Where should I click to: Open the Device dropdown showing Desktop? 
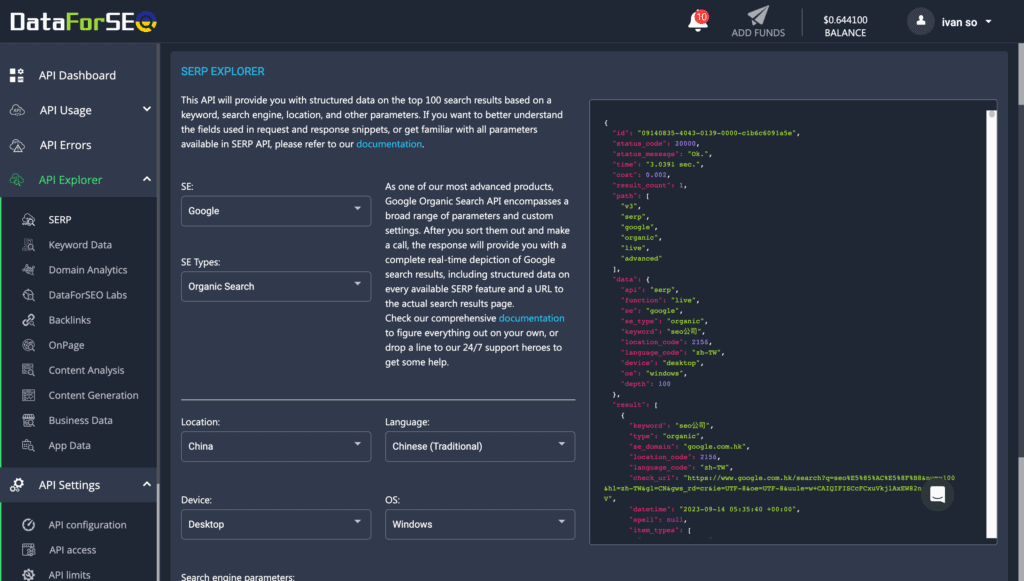276,524
